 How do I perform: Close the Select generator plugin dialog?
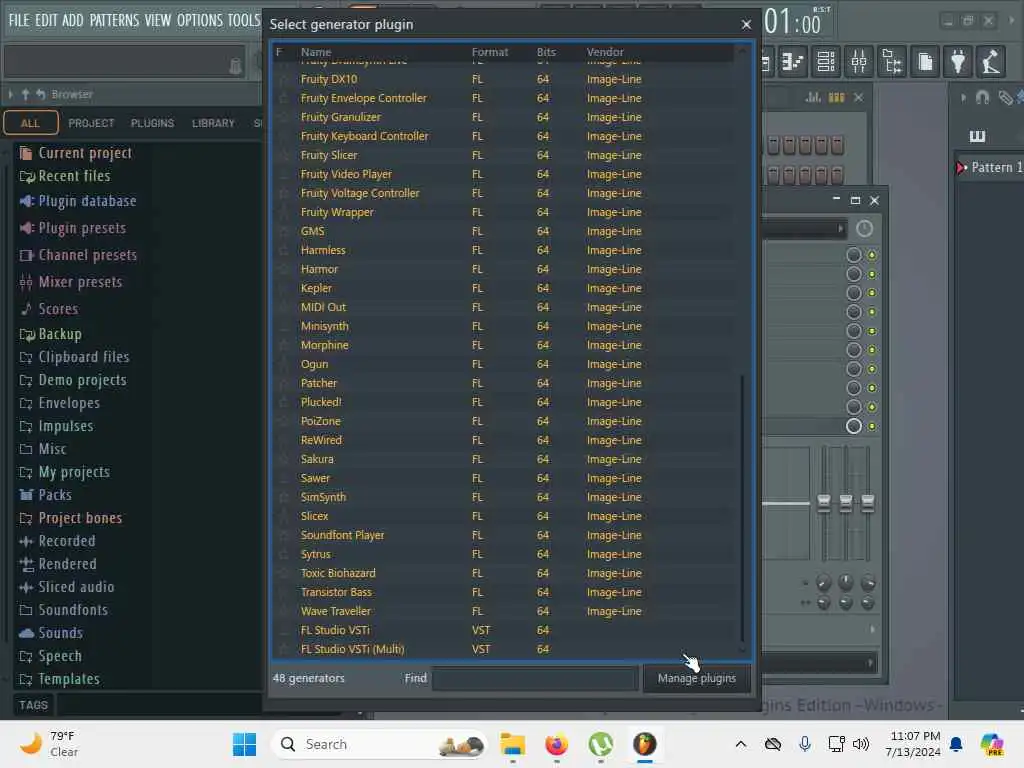click(746, 25)
